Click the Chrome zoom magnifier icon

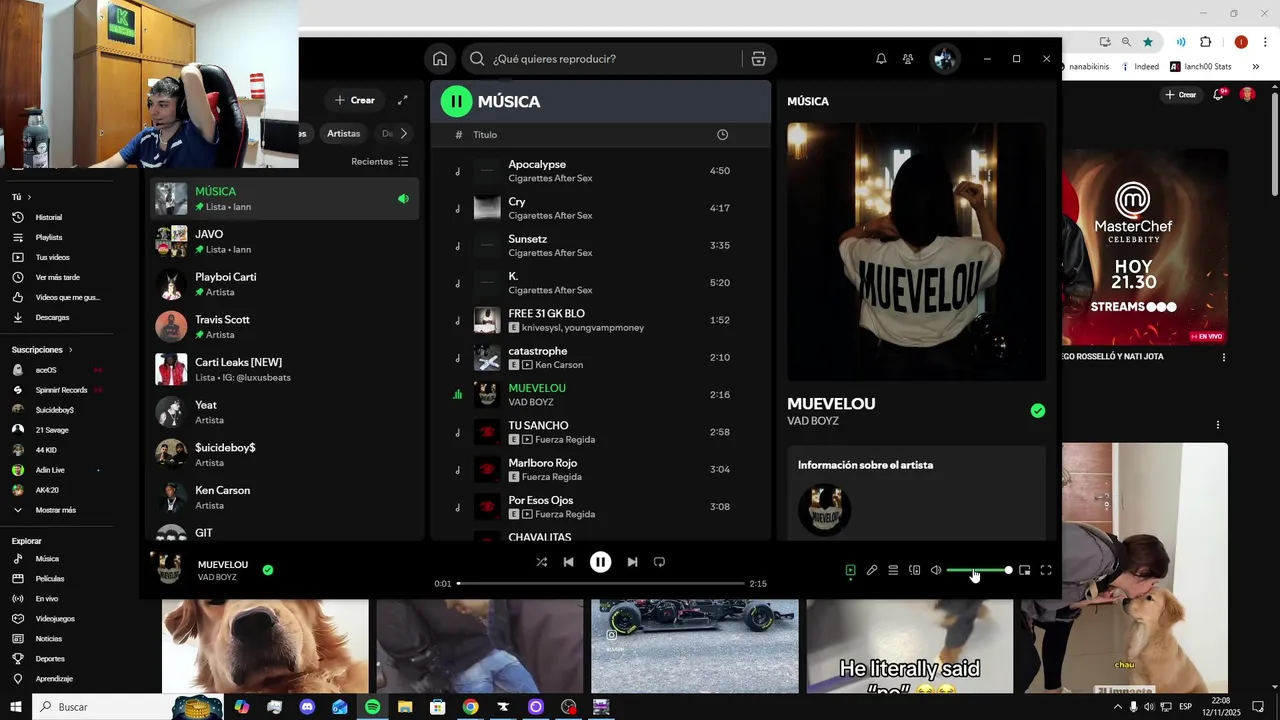click(x=1126, y=42)
